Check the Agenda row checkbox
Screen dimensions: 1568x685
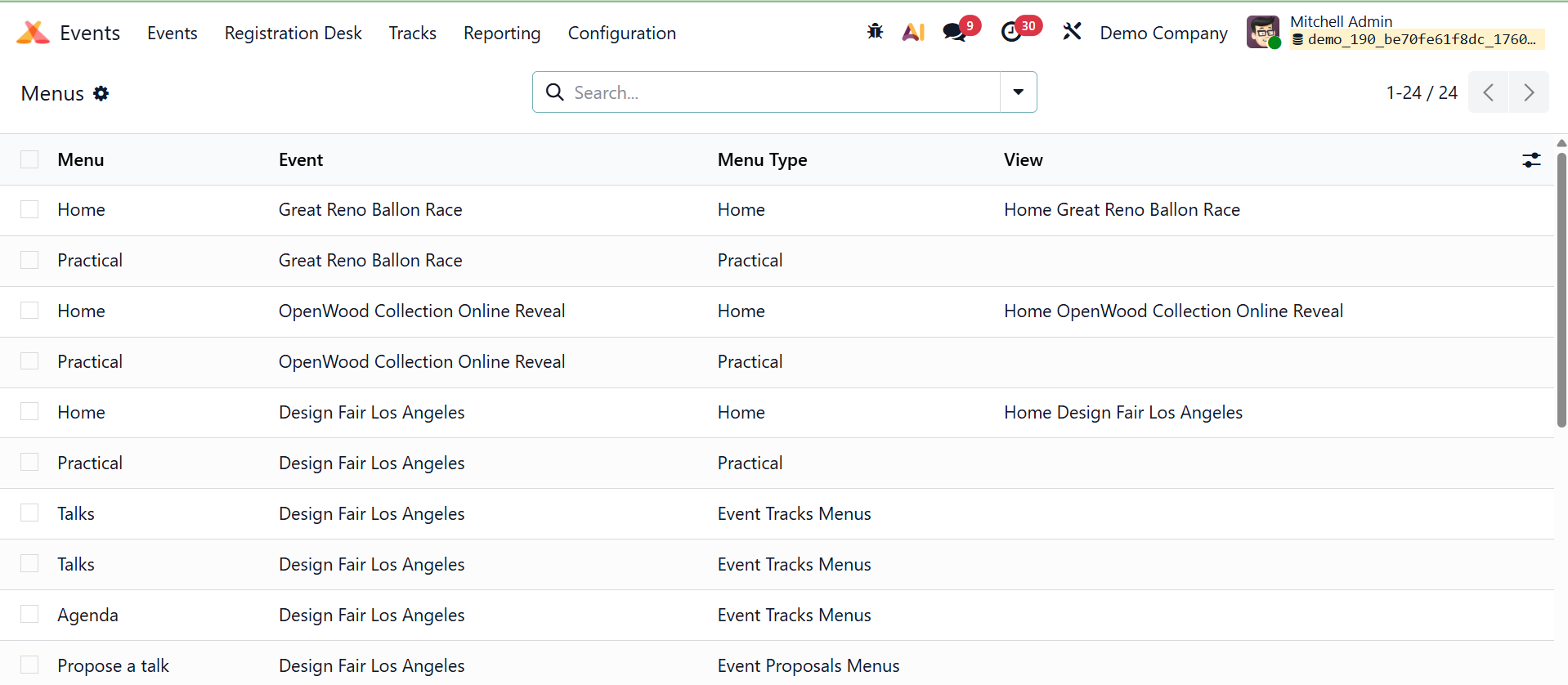click(x=29, y=614)
